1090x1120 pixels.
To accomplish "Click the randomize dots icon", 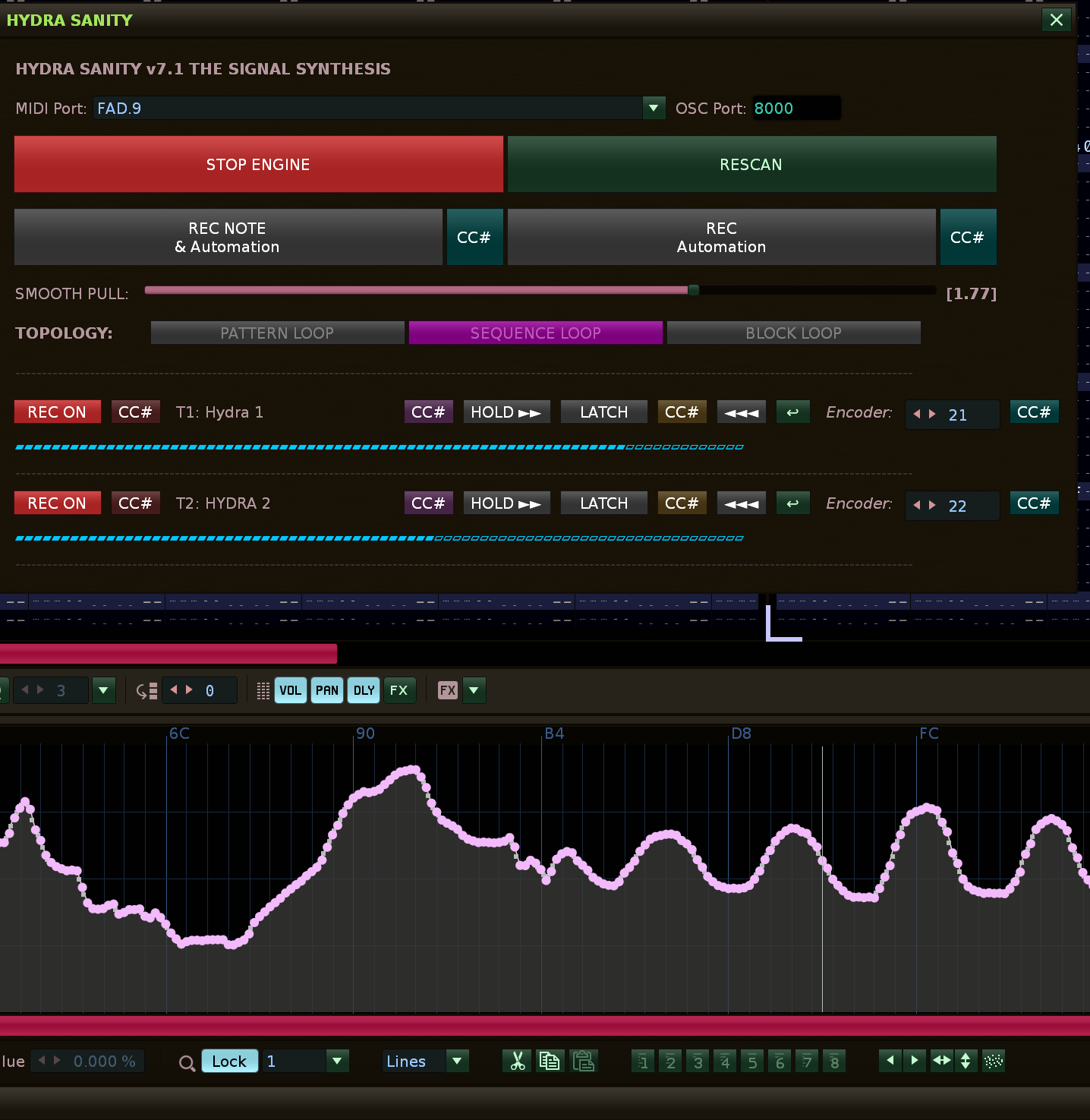I will tap(993, 1061).
